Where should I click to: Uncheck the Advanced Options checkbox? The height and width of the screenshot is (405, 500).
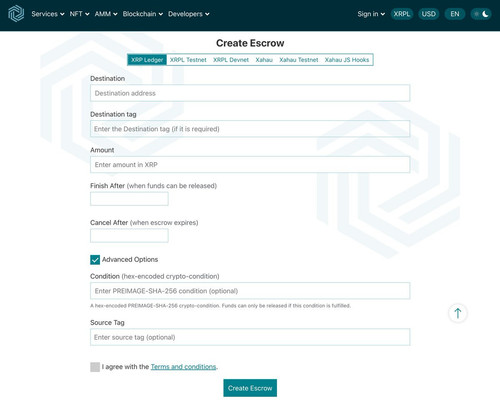tap(95, 260)
